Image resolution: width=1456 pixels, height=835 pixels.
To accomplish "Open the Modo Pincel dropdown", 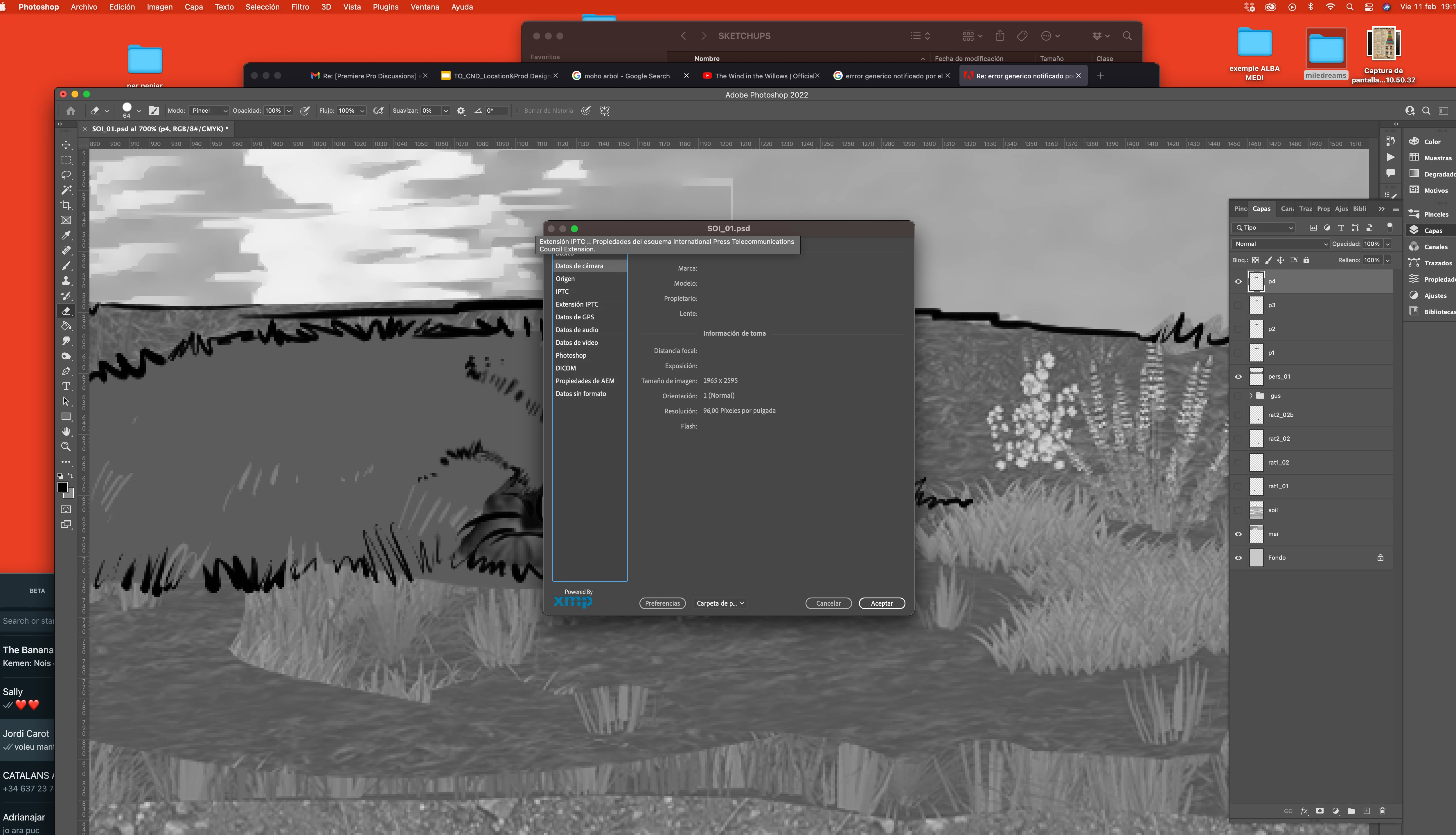I will point(209,111).
